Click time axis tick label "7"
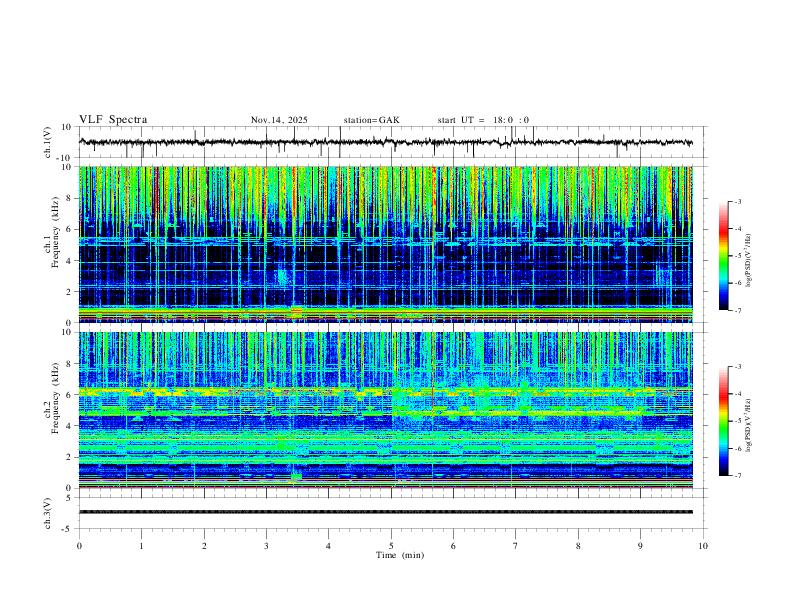 pyautogui.click(x=516, y=546)
